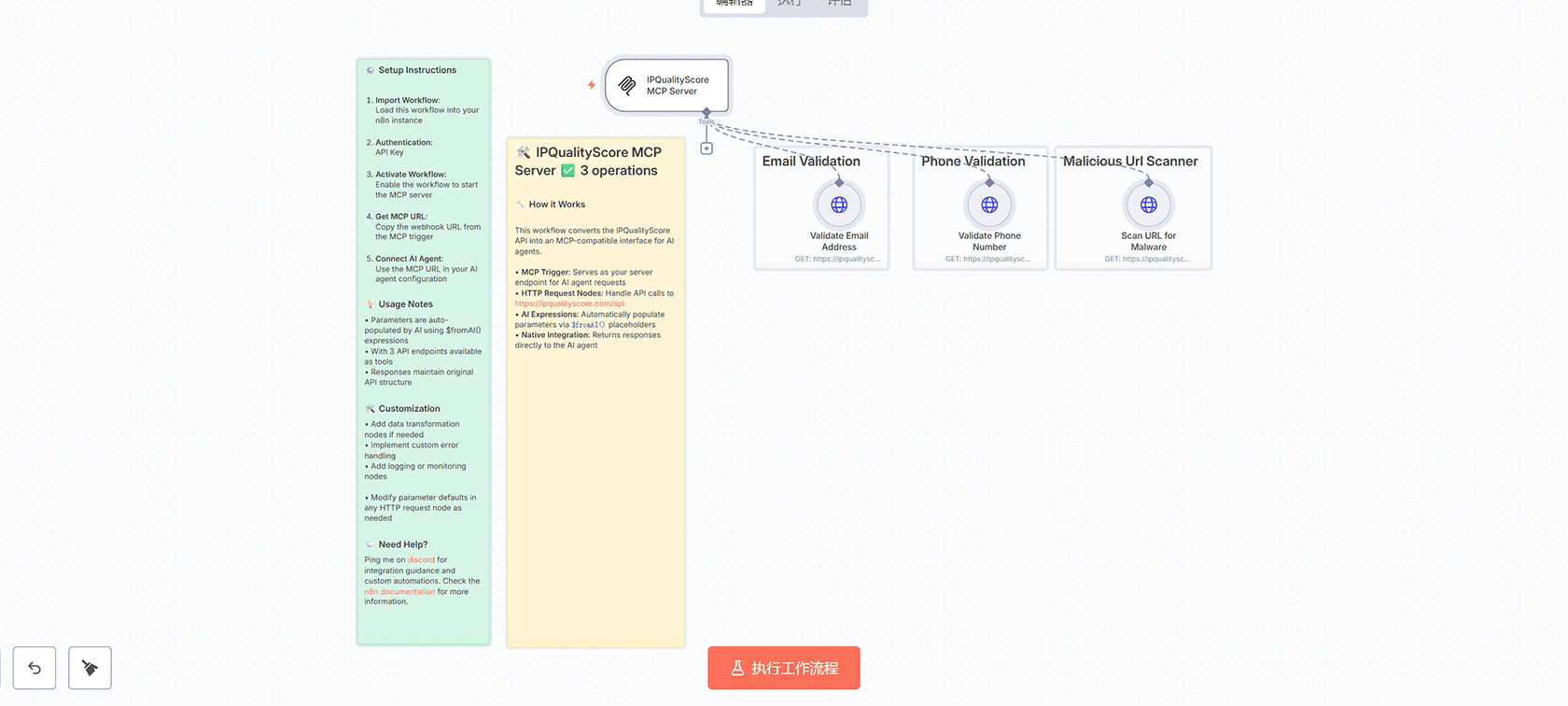Click the Malicious Url Scanner sticky title
Screen dimensions: 1568x706
click(x=1129, y=162)
